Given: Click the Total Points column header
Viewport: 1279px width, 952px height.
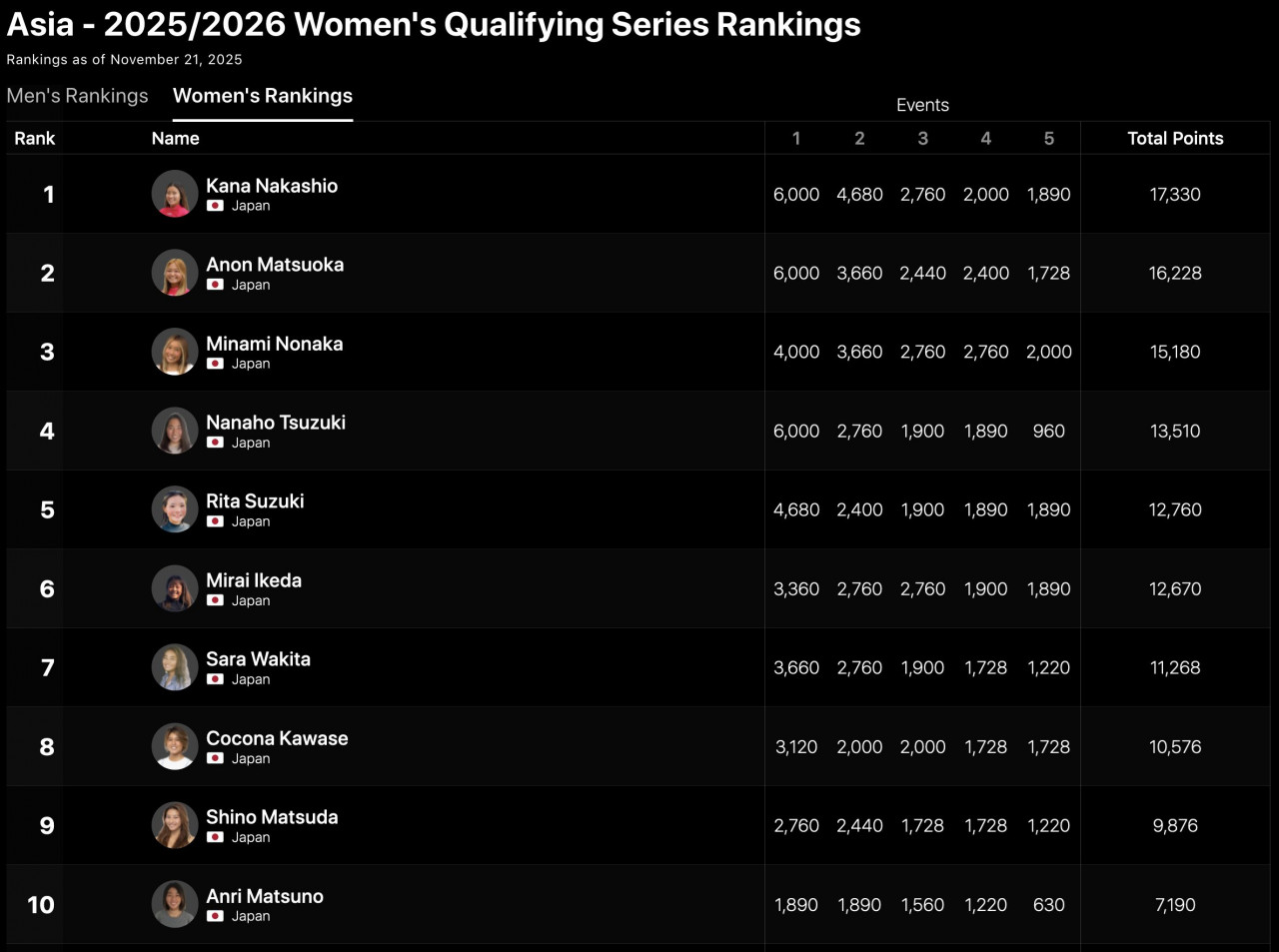Looking at the screenshot, I should [1175, 139].
